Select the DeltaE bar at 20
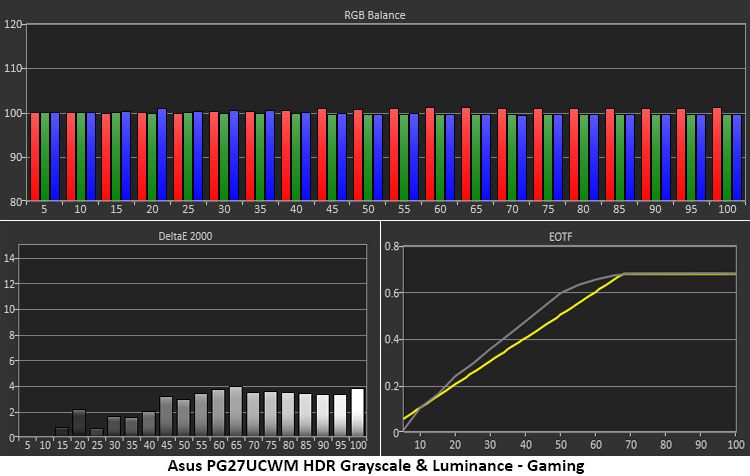Screen dimensions: 750x476 (79, 422)
